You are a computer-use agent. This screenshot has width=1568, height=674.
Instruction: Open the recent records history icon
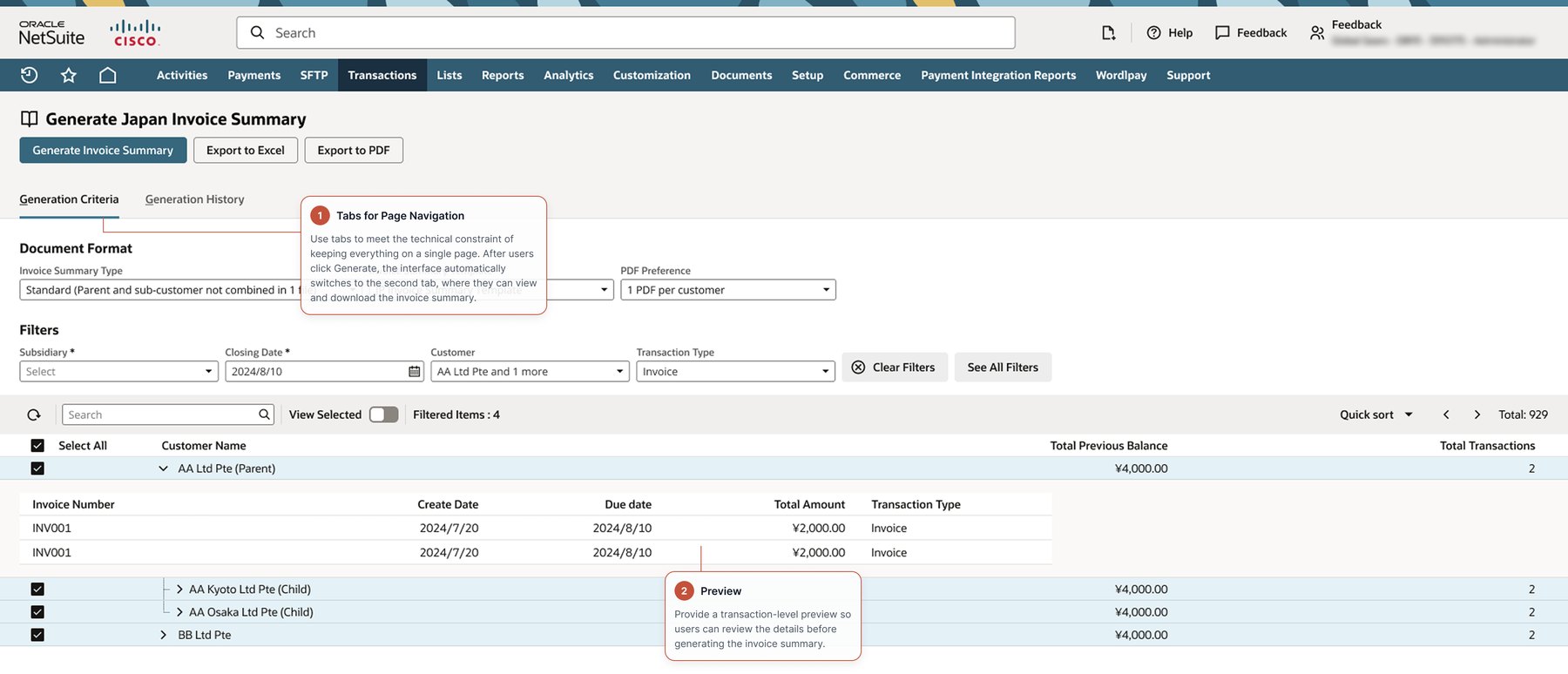[29, 75]
